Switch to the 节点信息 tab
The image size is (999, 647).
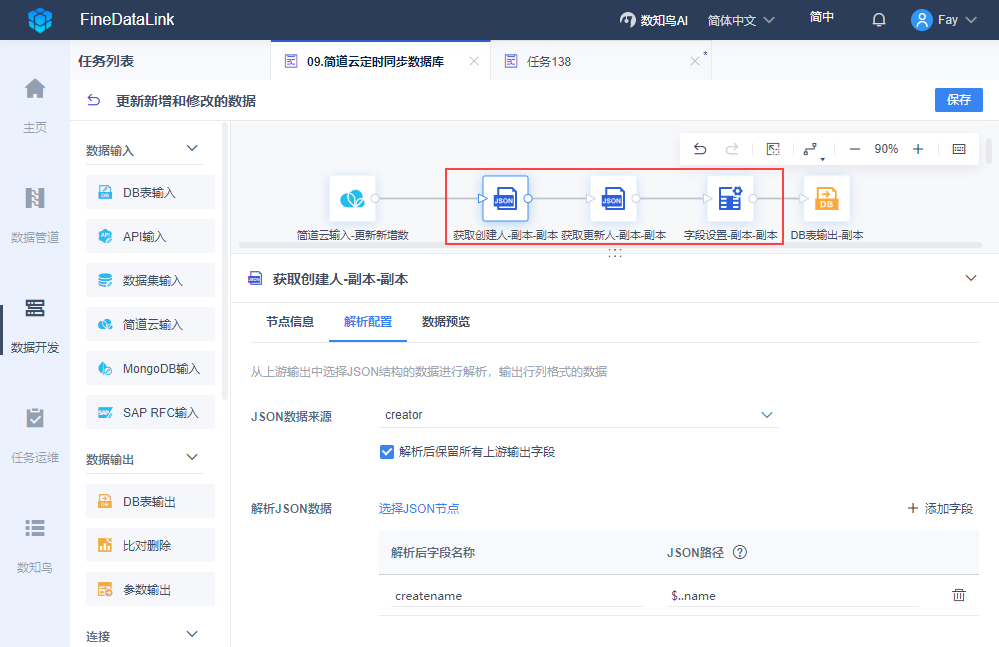coord(290,322)
